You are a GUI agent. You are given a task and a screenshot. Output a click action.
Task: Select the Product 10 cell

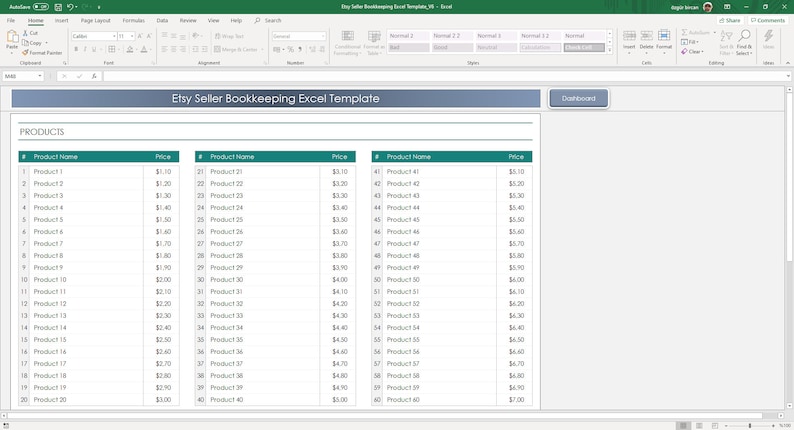tap(86, 280)
